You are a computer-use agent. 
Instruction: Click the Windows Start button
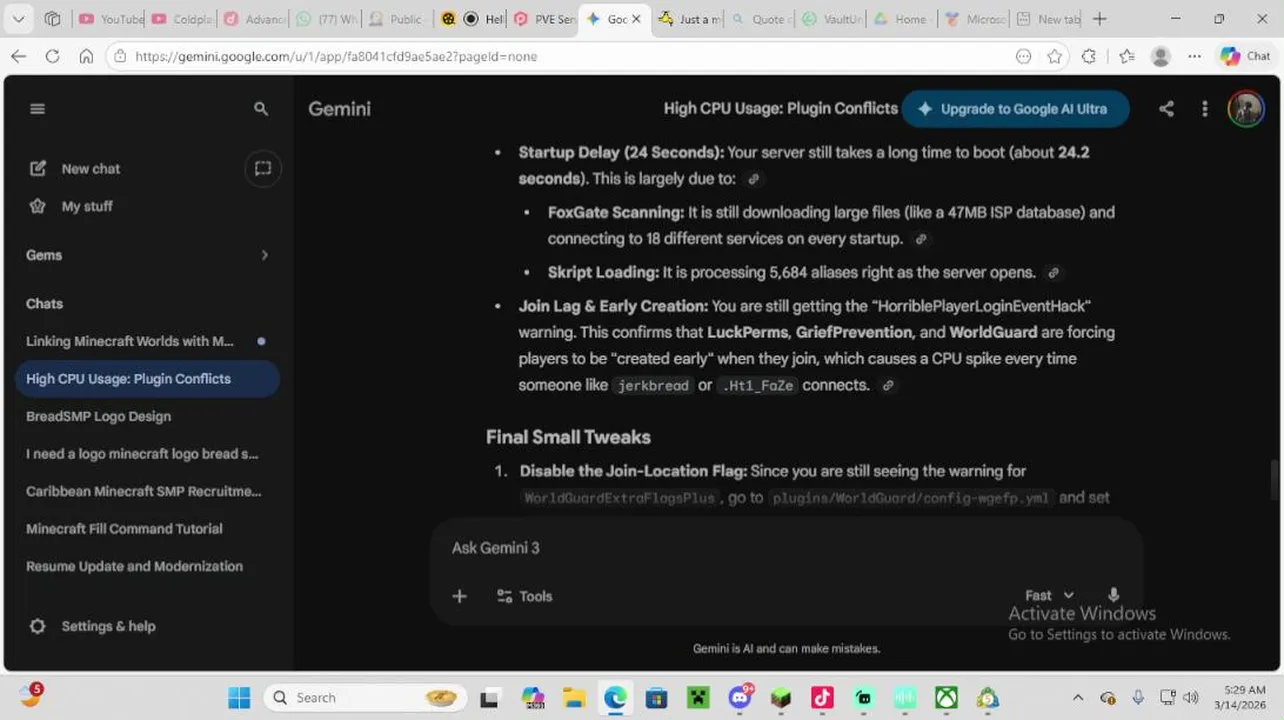coord(240,698)
